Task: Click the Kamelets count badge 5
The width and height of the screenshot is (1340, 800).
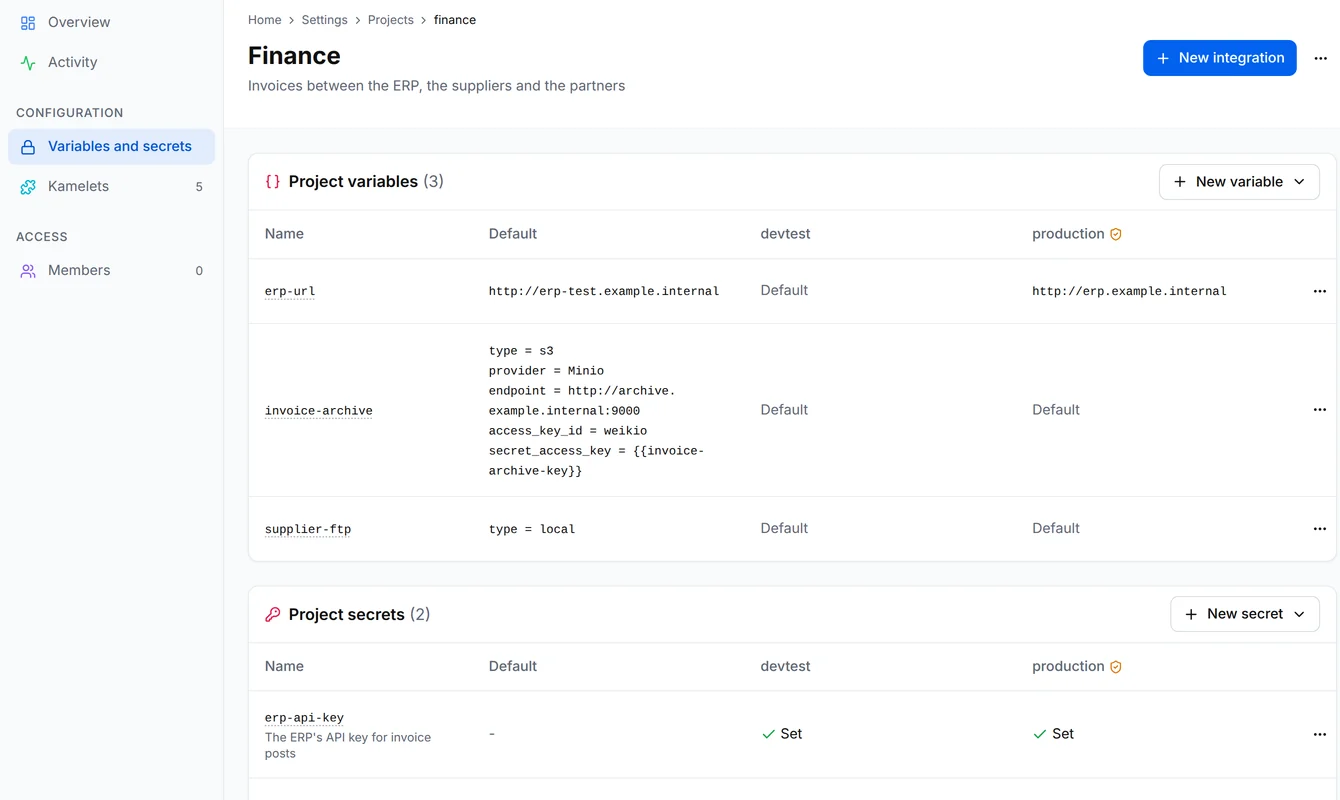Action: (x=199, y=187)
